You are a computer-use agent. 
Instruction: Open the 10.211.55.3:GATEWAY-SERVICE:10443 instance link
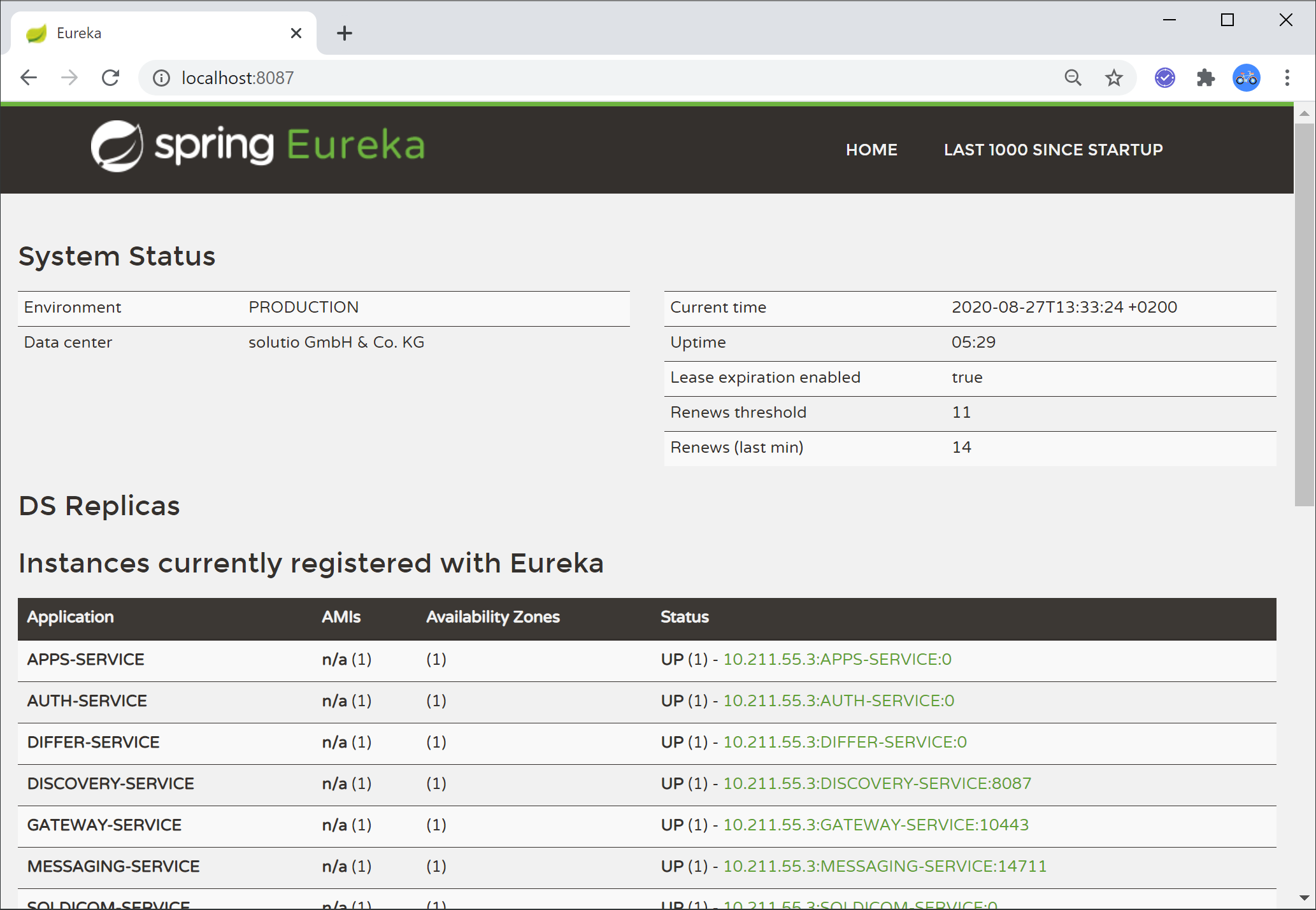click(876, 825)
